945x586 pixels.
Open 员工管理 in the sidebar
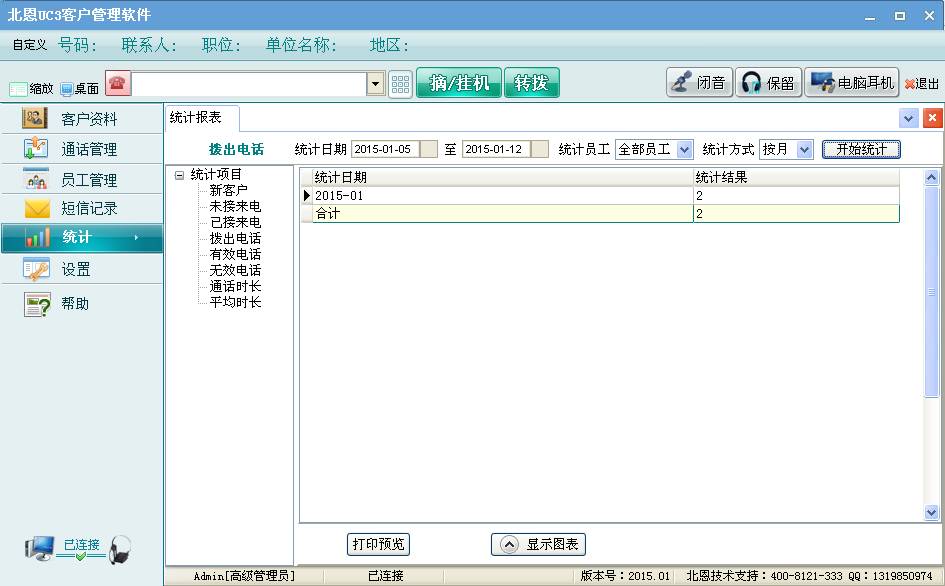(82, 179)
